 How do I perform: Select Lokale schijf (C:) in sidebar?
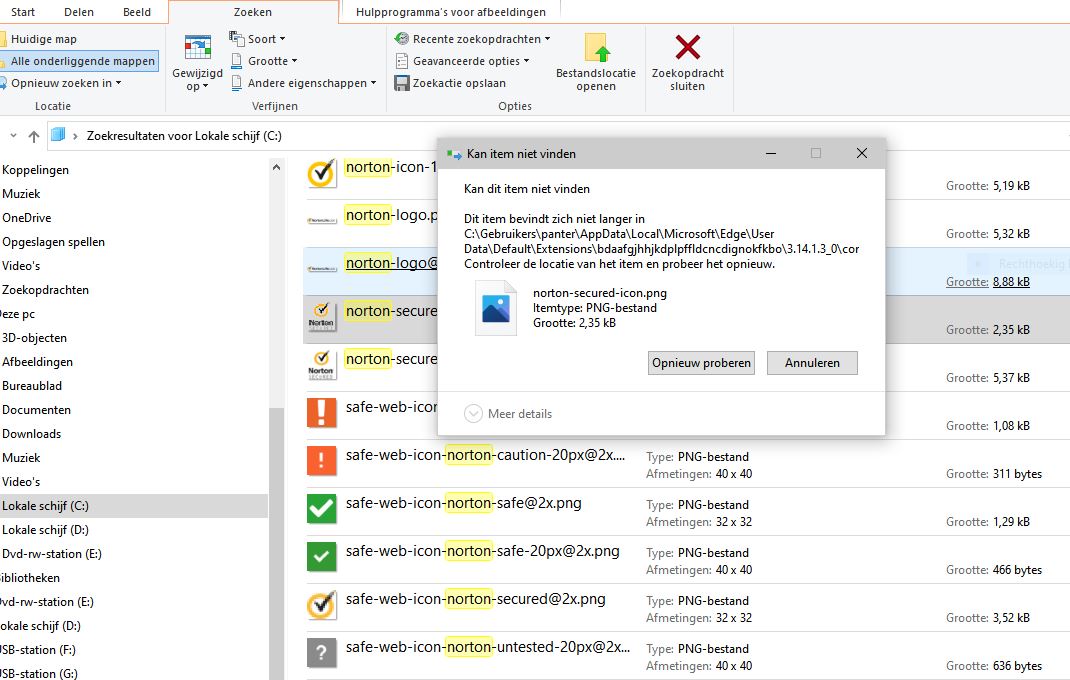coord(45,506)
